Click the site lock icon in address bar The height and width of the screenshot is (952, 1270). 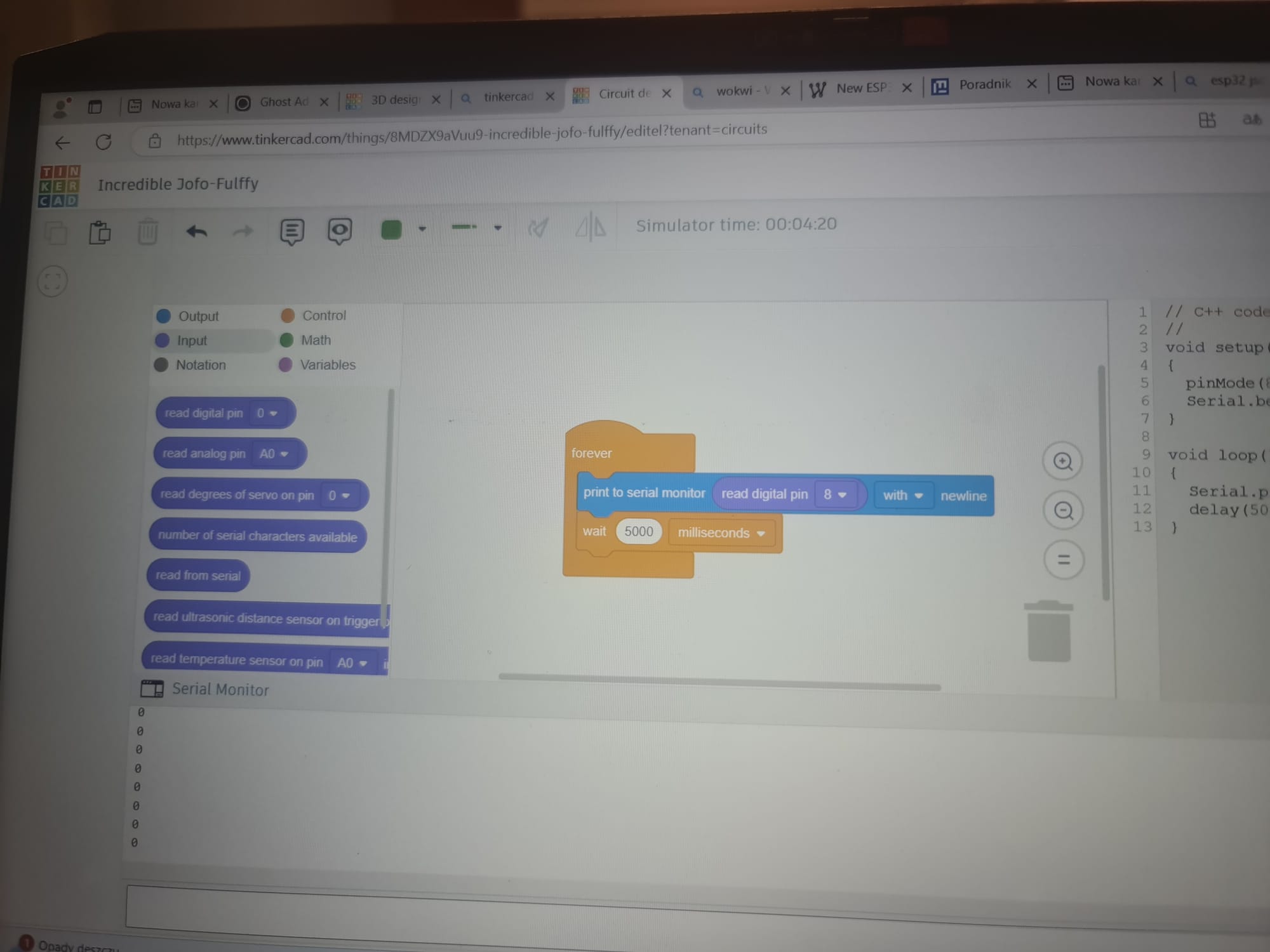155,141
